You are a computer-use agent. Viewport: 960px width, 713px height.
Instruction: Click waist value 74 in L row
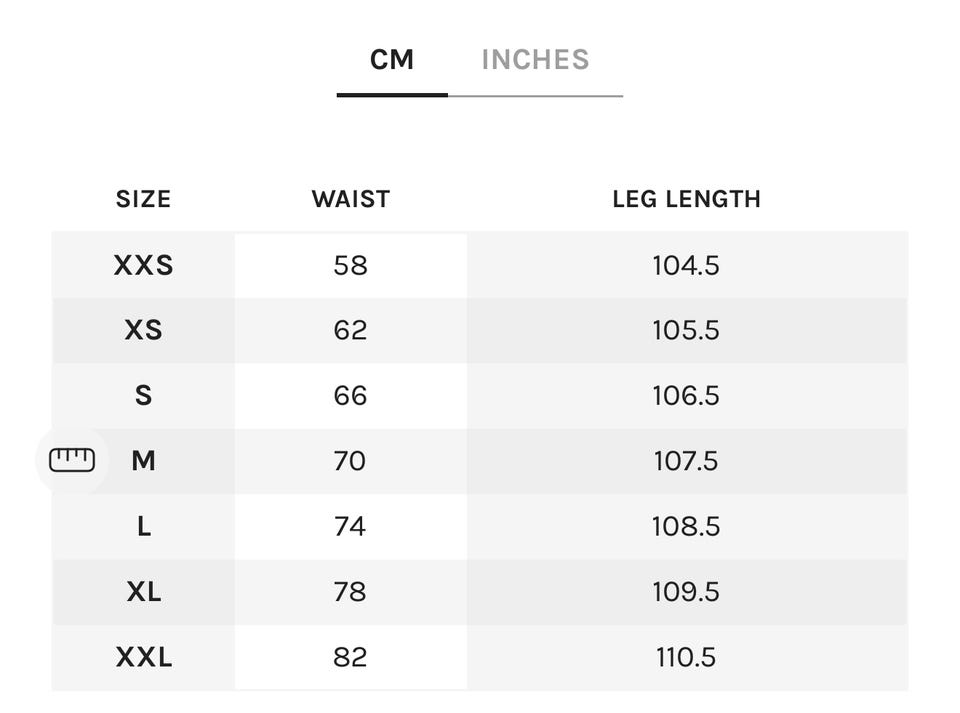pos(350,526)
